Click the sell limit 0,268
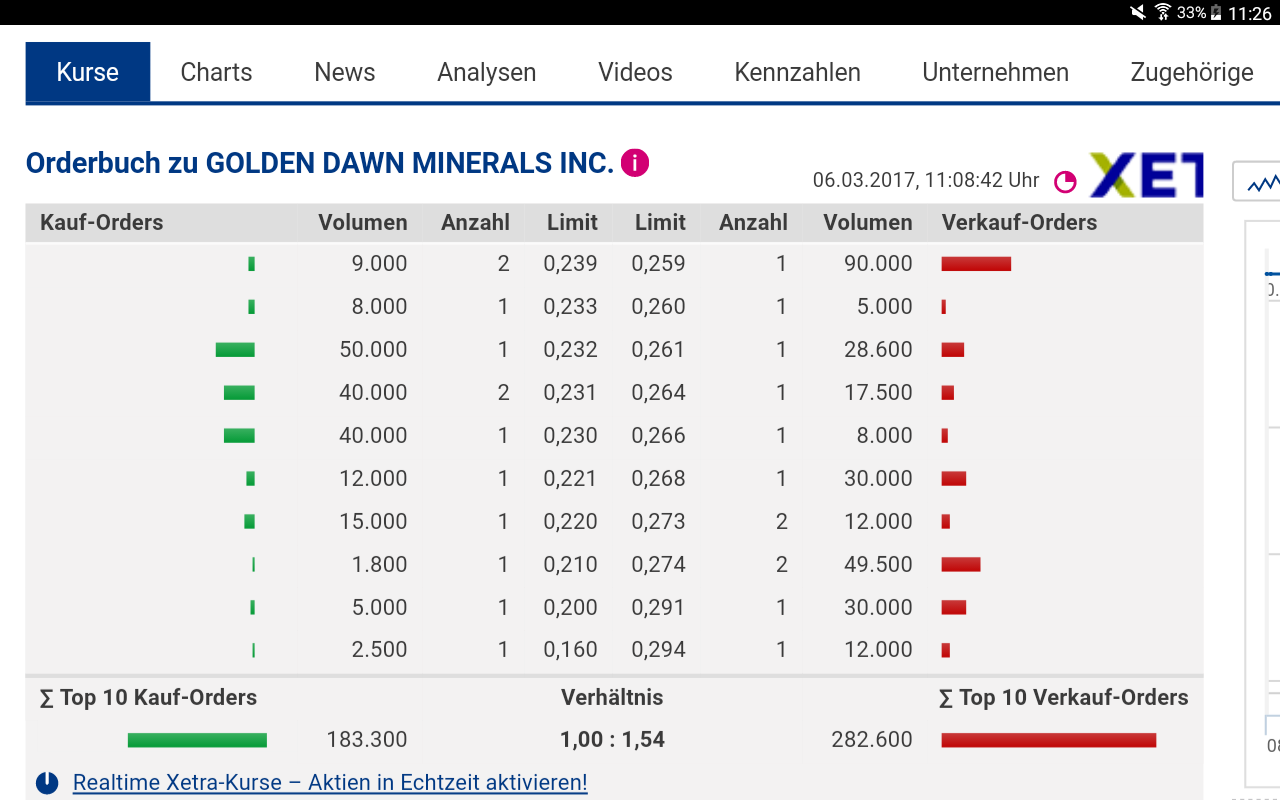Screen dimensions: 1280x800 [x=659, y=479]
